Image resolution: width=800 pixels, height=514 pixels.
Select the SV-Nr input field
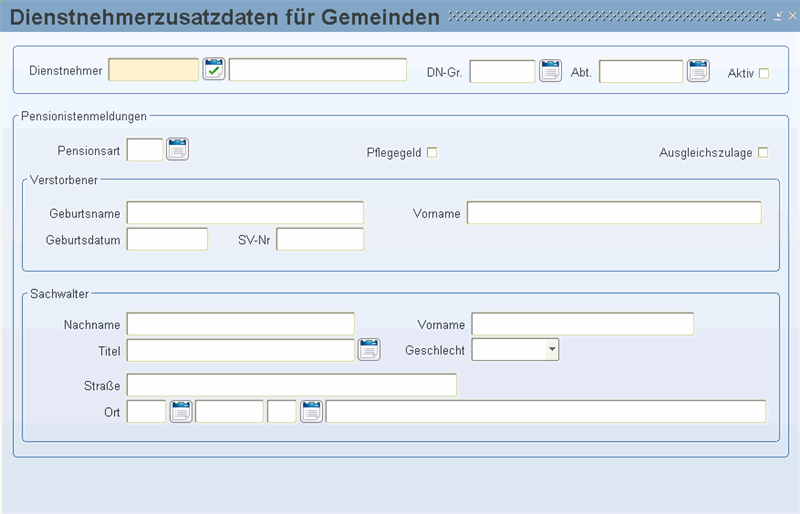tap(320, 239)
